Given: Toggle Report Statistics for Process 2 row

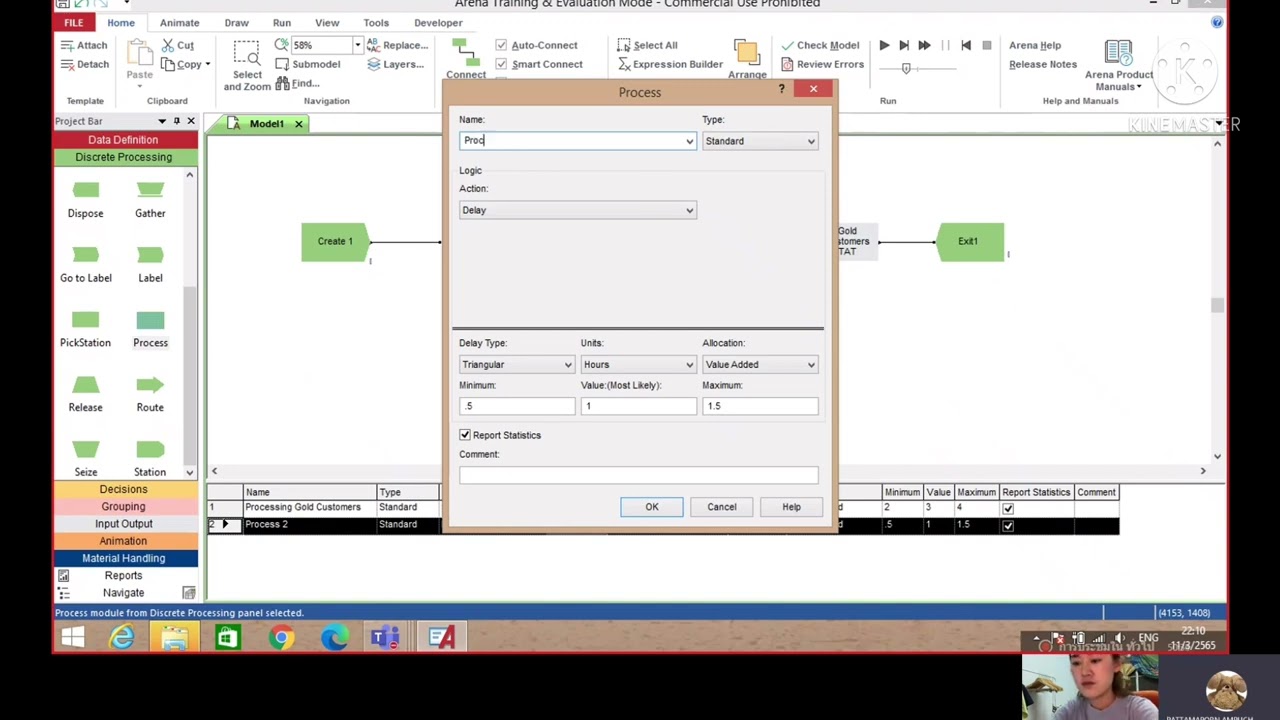Looking at the screenshot, I should [1008, 525].
